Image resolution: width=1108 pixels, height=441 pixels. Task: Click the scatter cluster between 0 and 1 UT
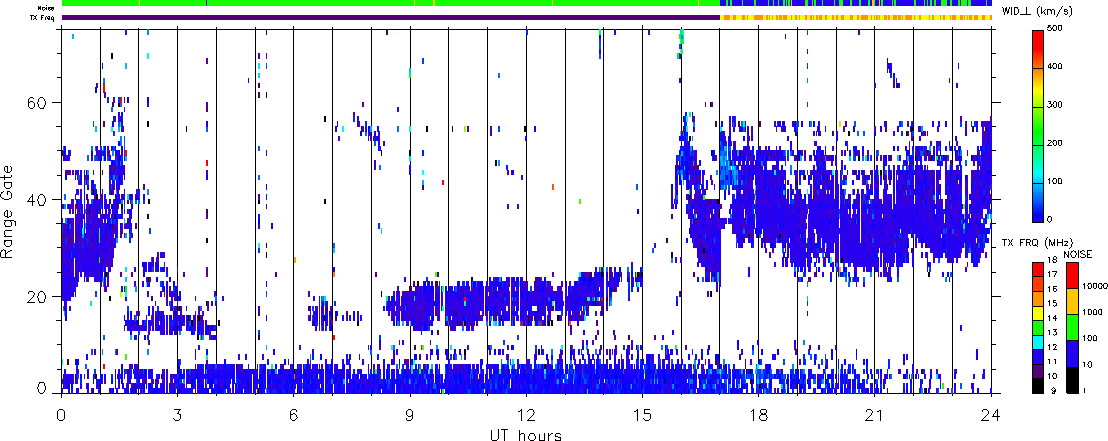tap(81, 244)
